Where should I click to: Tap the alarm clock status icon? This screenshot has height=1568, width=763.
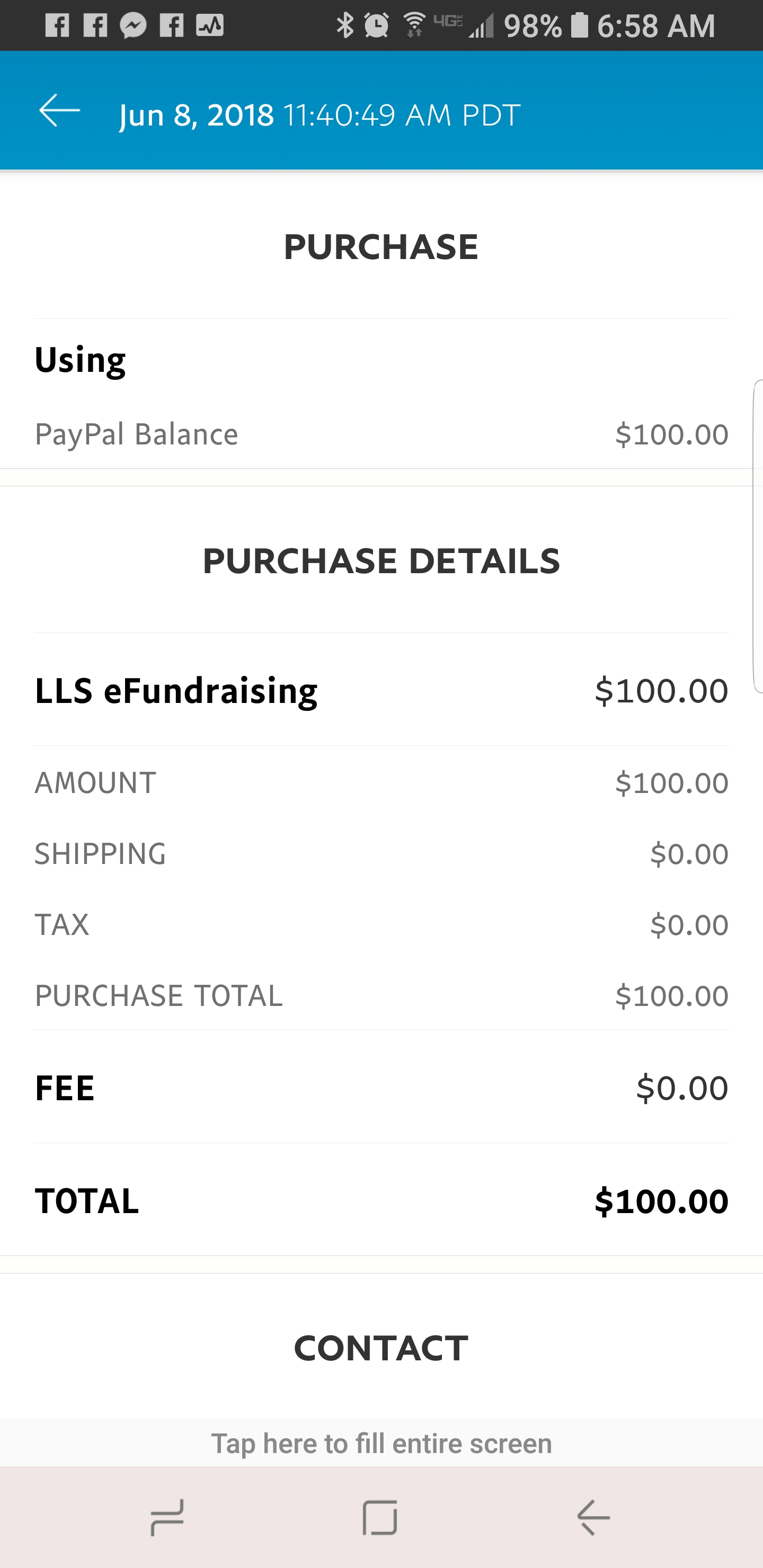(x=377, y=25)
